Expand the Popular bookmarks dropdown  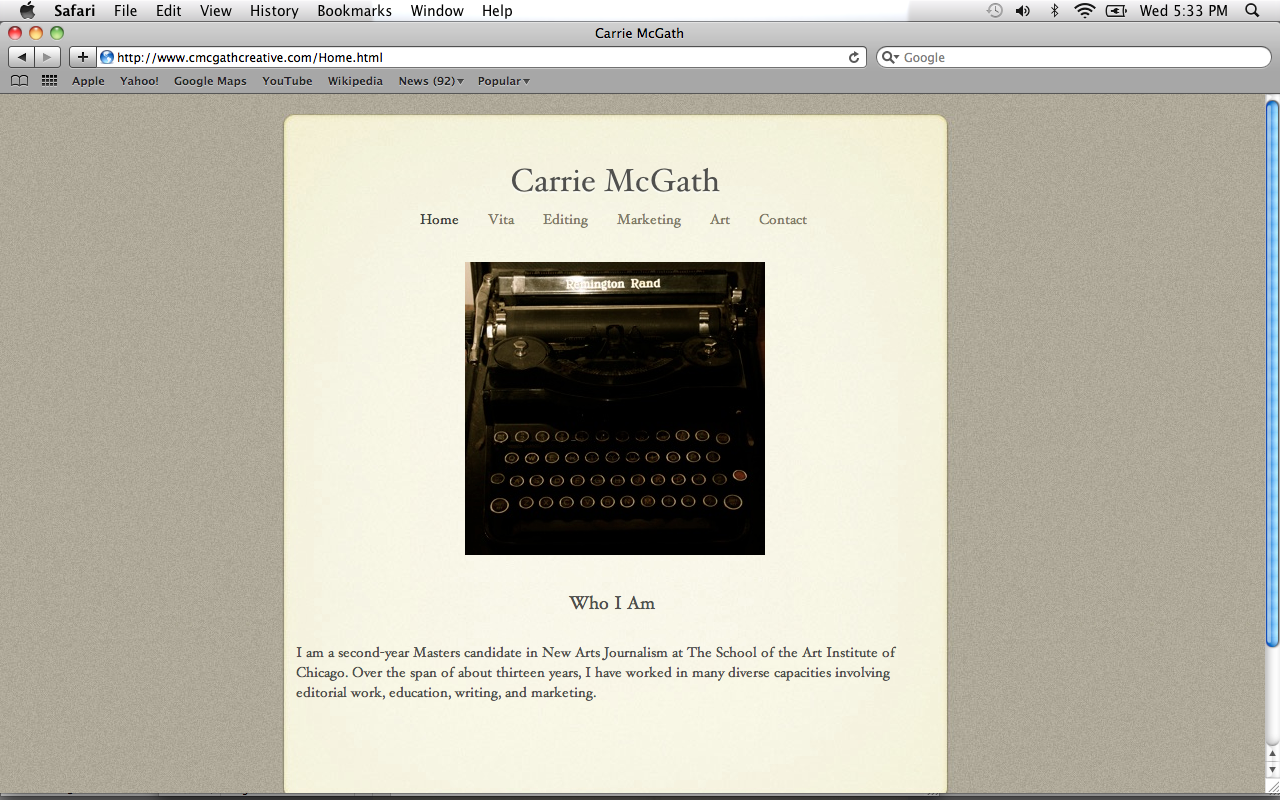pyautogui.click(x=503, y=81)
